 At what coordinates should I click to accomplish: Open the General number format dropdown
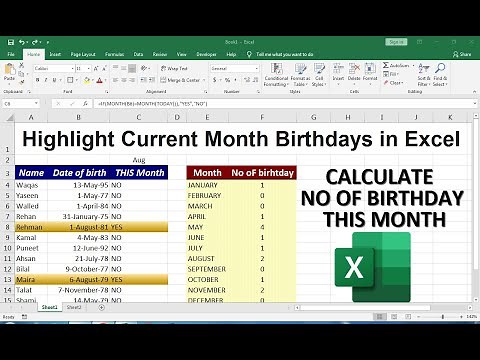click(257, 68)
